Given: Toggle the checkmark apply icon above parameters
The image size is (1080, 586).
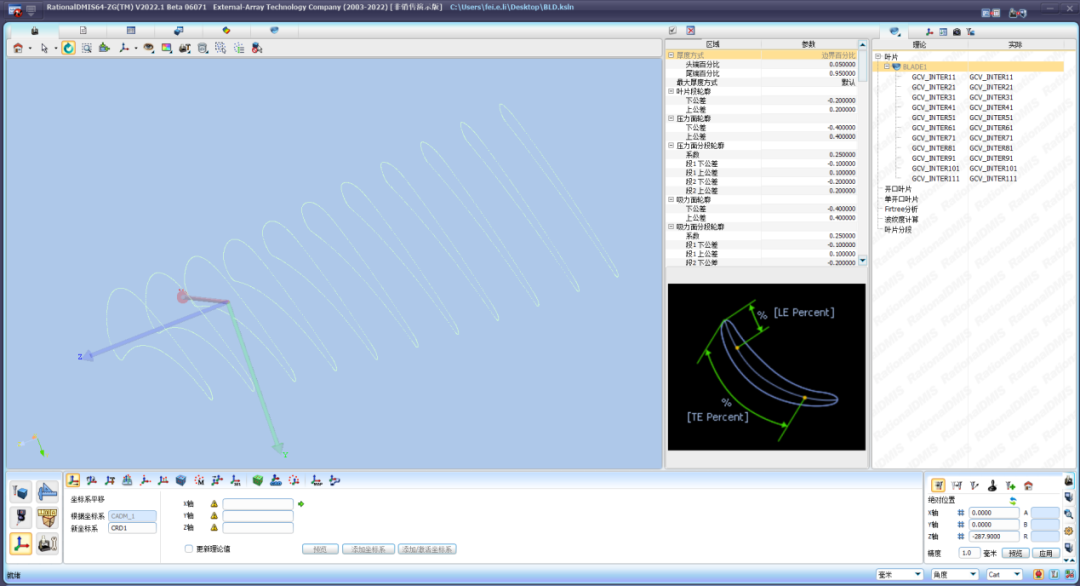Looking at the screenshot, I should coord(673,31).
